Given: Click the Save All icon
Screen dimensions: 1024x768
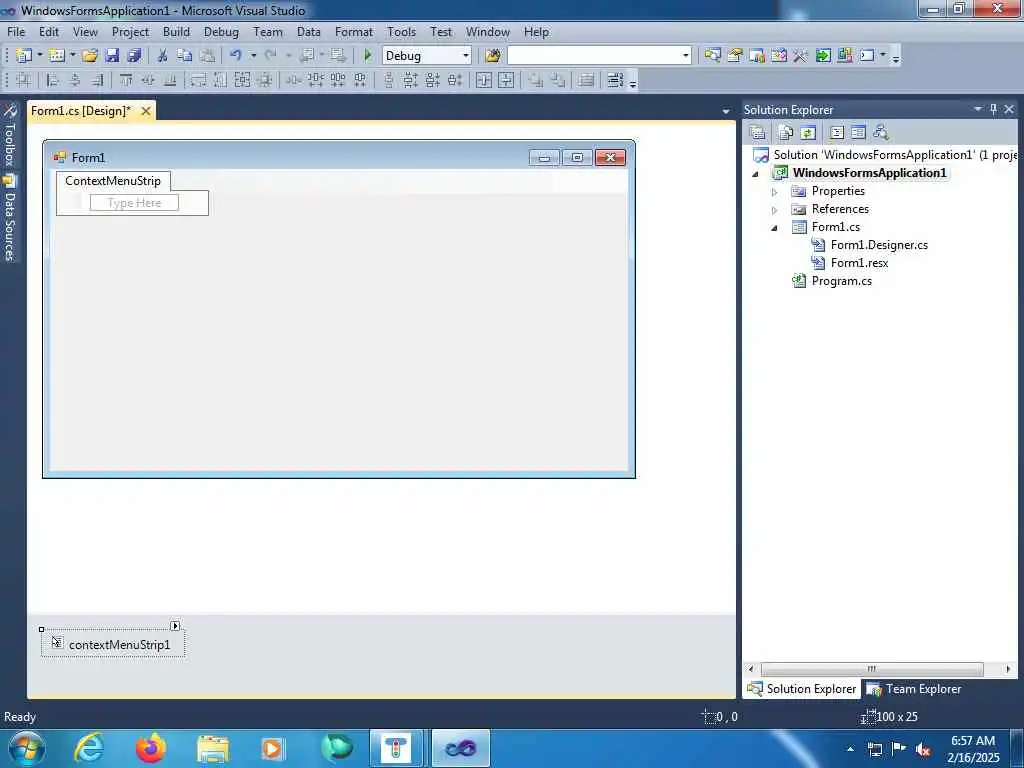Looking at the screenshot, I should click(134, 56).
